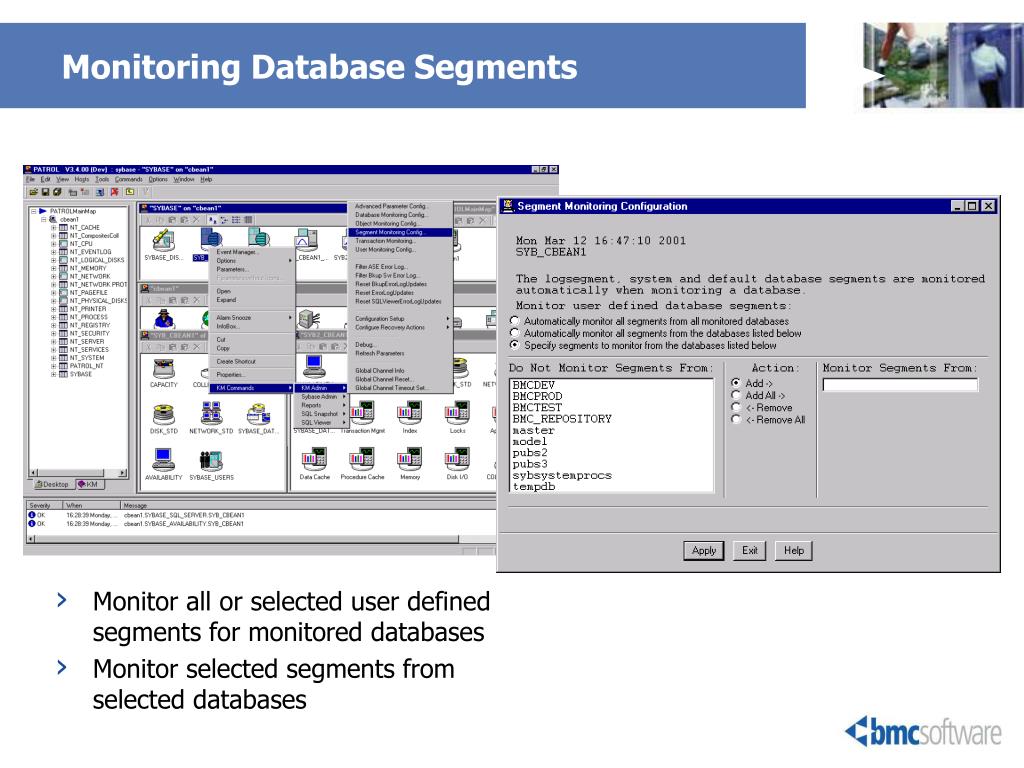Open the Procedure Cache parameter icon
This screenshot has height=768, width=1024.
(362, 460)
